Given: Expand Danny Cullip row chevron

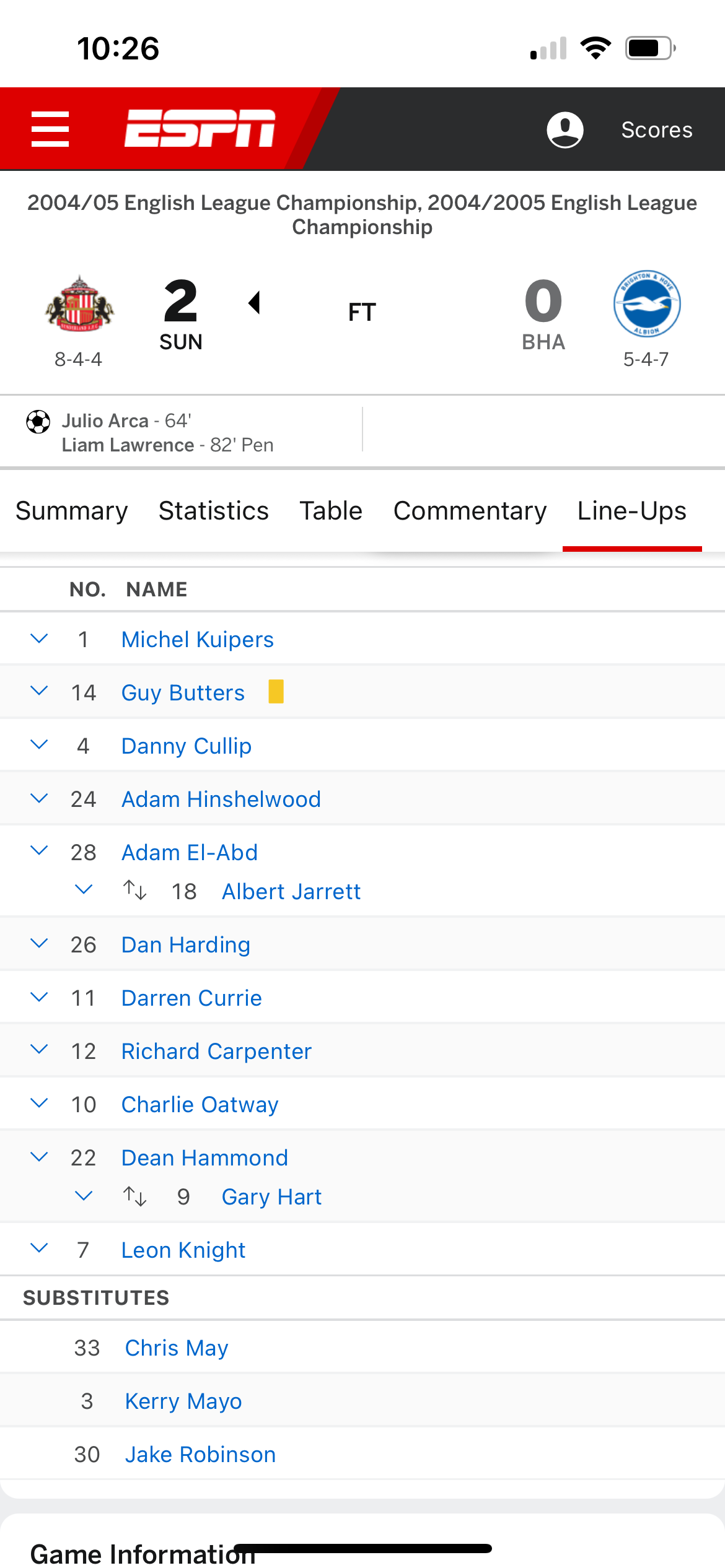Looking at the screenshot, I should (x=39, y=745).
